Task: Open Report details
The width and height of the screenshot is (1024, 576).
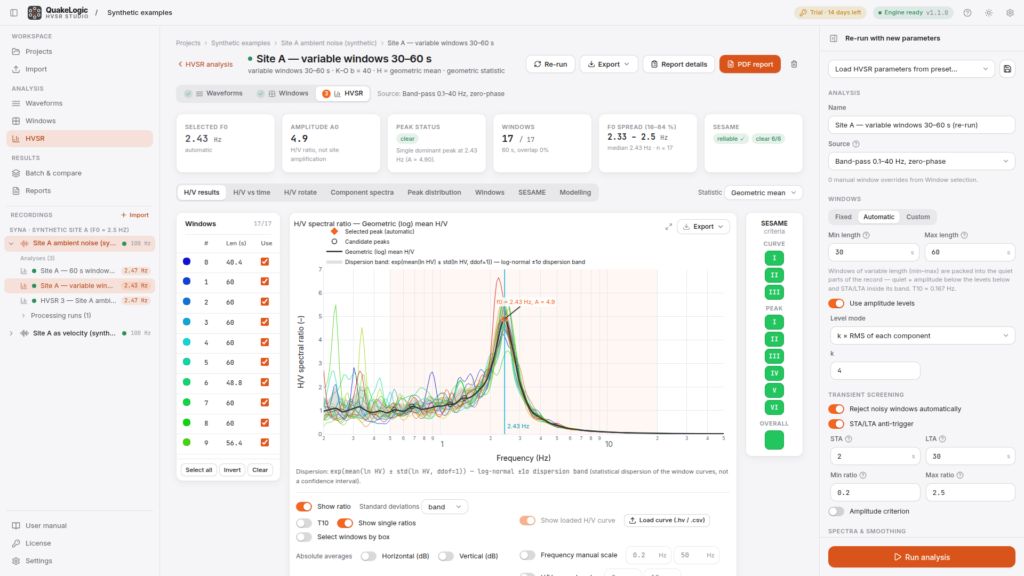Action: [679, 64]
